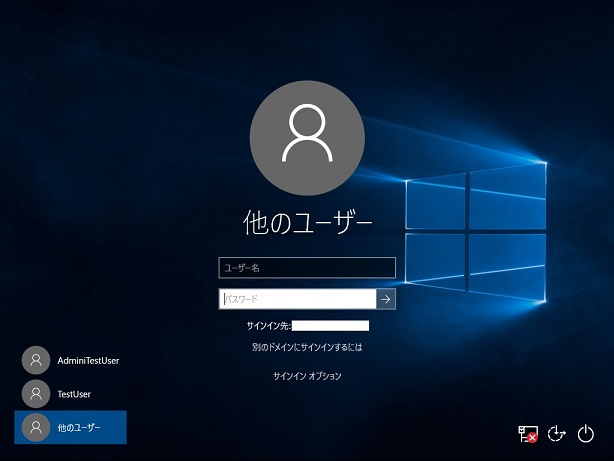The height and width of the screenshot is (461, 614).
Task: Open the power options icon
Action: point(586,434)
